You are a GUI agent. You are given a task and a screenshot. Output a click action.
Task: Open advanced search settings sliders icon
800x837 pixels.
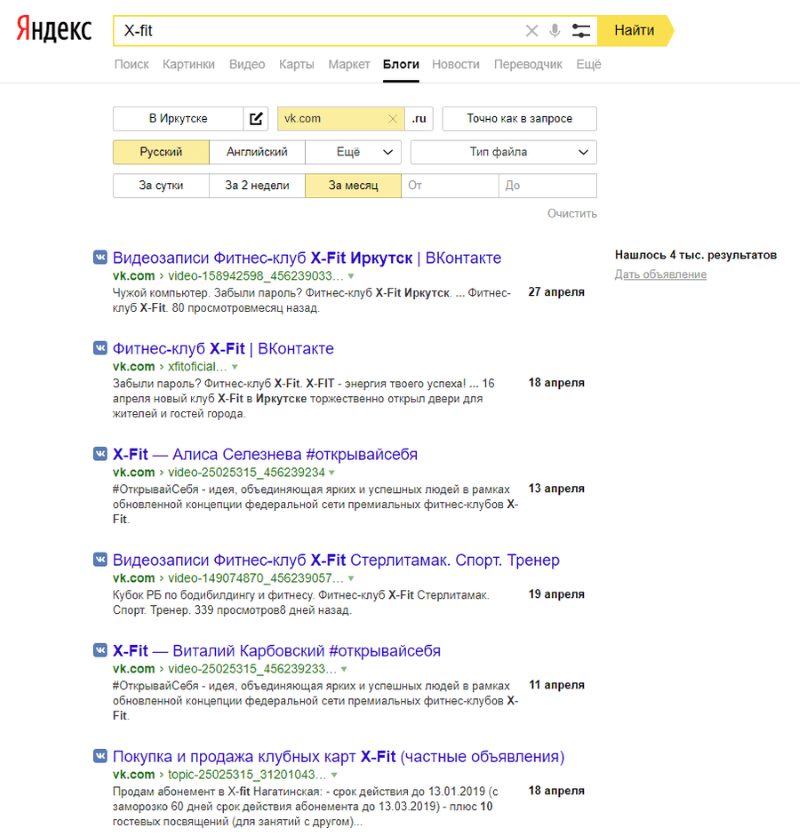point(581,31)
